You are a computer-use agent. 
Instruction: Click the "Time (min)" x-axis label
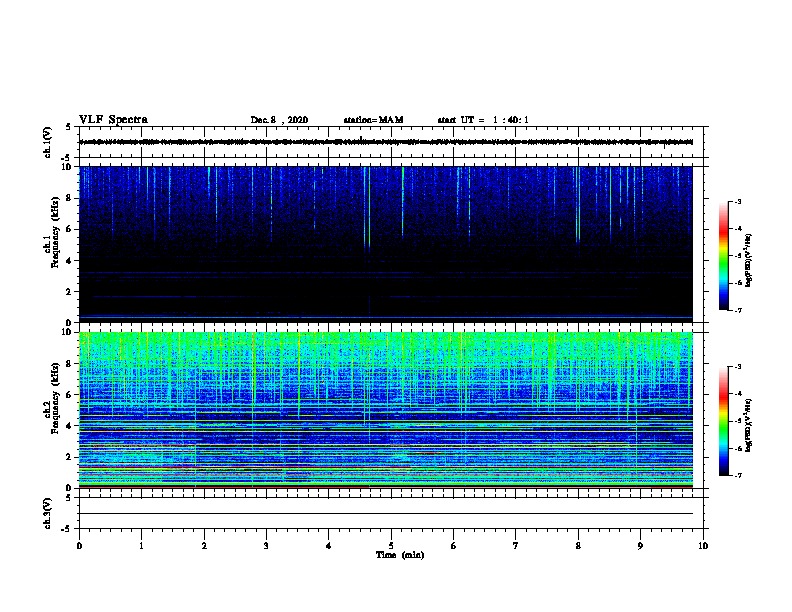400,555
